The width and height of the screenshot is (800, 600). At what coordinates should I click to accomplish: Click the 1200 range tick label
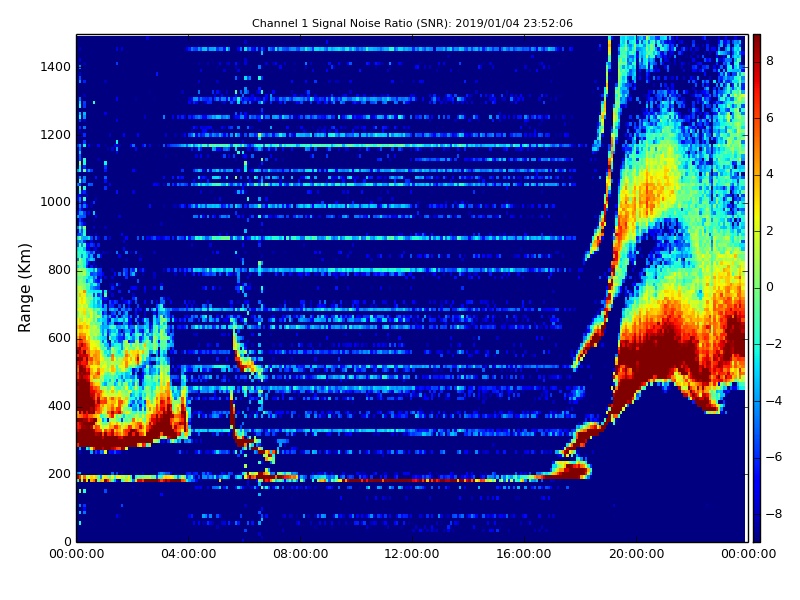[56, 135]
